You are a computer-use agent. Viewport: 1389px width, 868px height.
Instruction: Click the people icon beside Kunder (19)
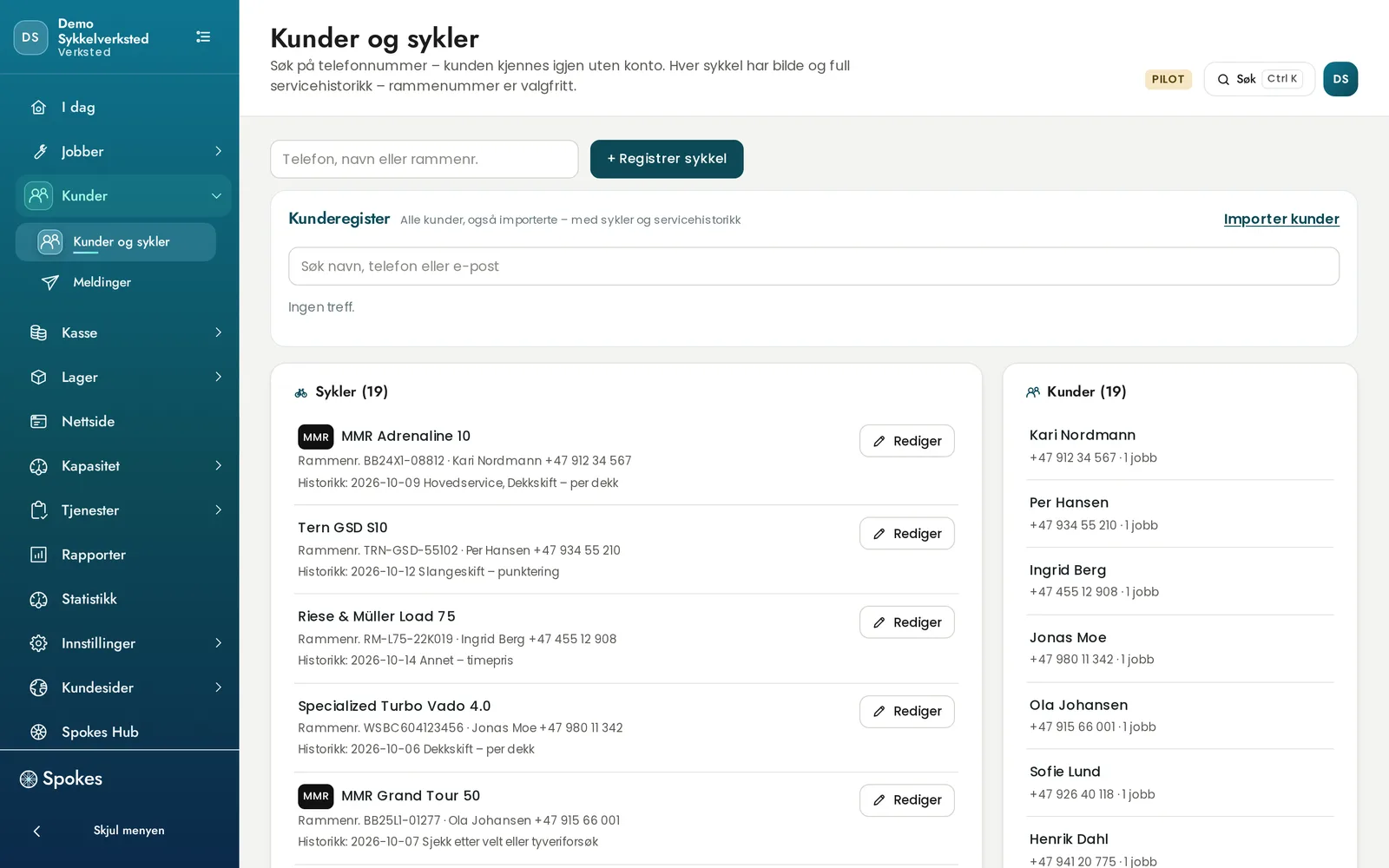[x=1033, y=392]
